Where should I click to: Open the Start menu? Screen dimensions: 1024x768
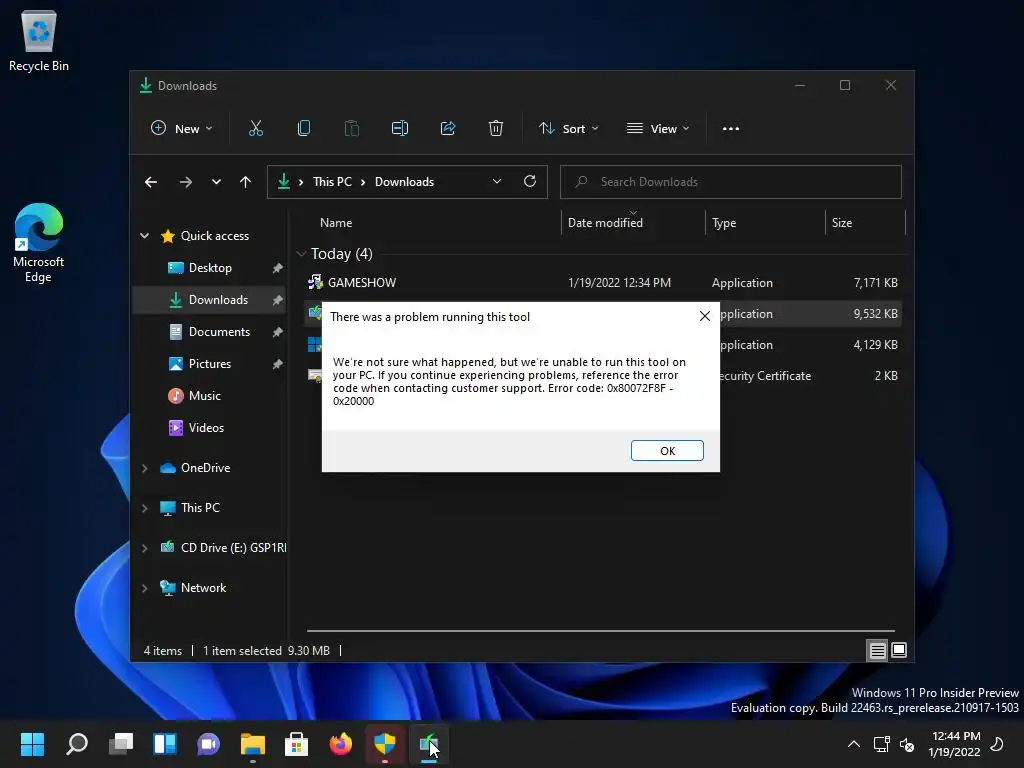point(32,744)
